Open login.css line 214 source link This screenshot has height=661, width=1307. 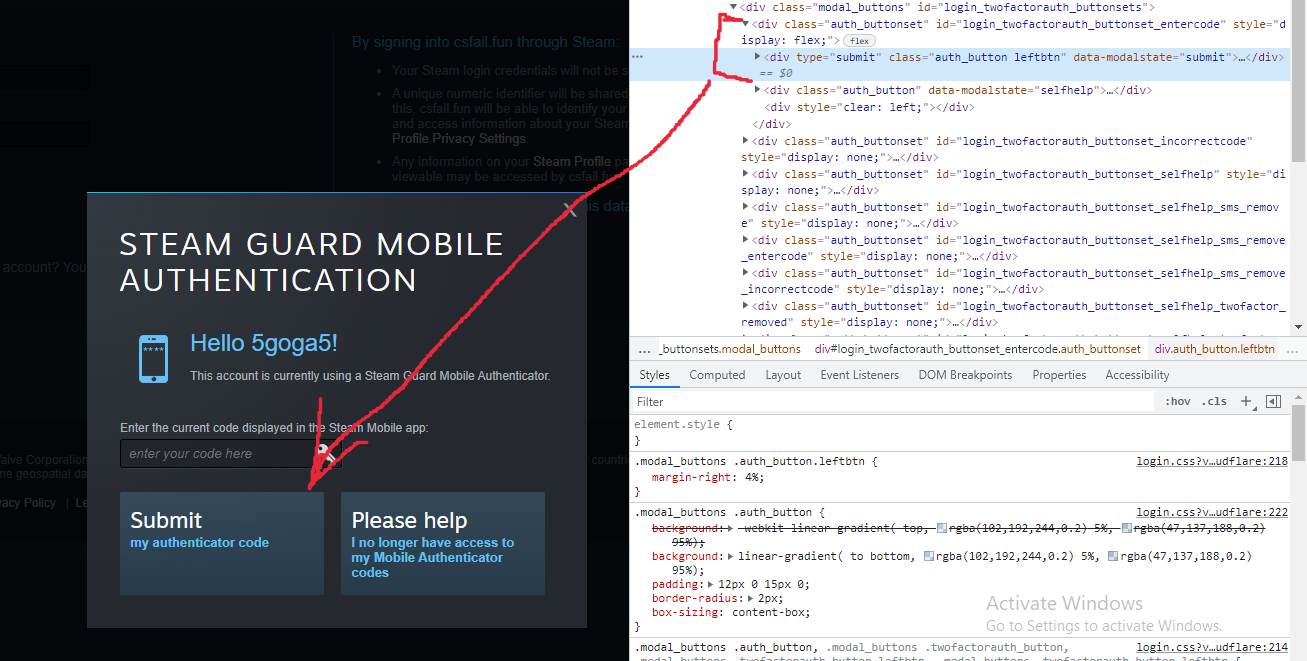click(x=1212, y=648)
